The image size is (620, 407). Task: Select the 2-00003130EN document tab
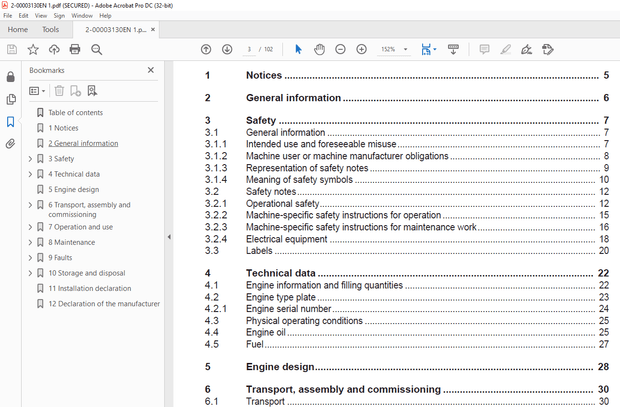115,30
